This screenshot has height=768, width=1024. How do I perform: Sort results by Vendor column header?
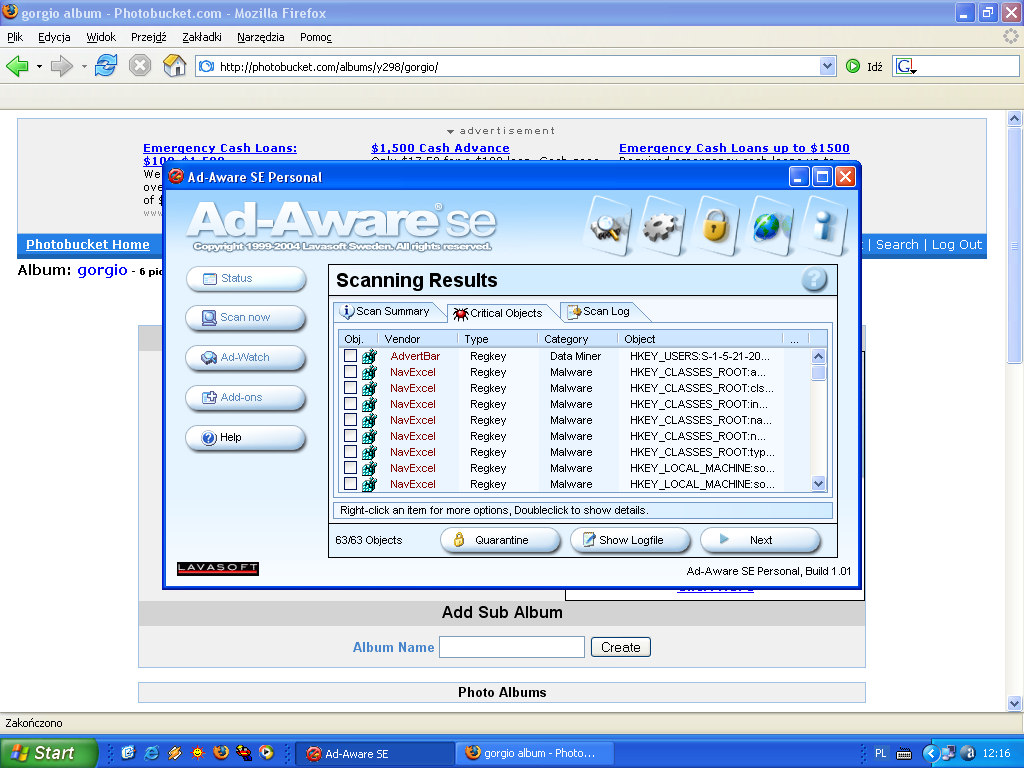point(419,339)
